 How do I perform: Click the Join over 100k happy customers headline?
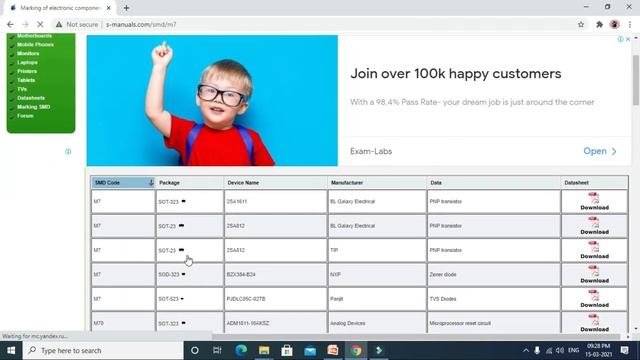(x=456, y=74)
